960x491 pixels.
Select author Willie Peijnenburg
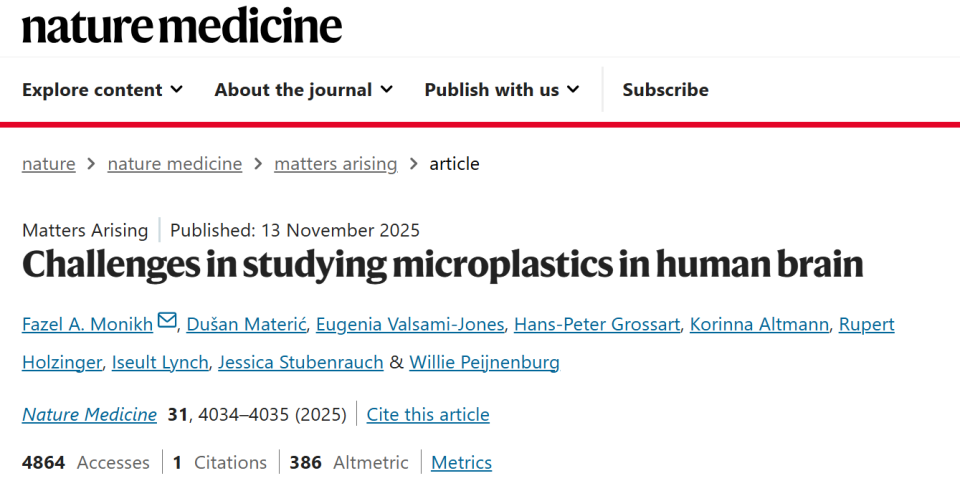point(484,362)
